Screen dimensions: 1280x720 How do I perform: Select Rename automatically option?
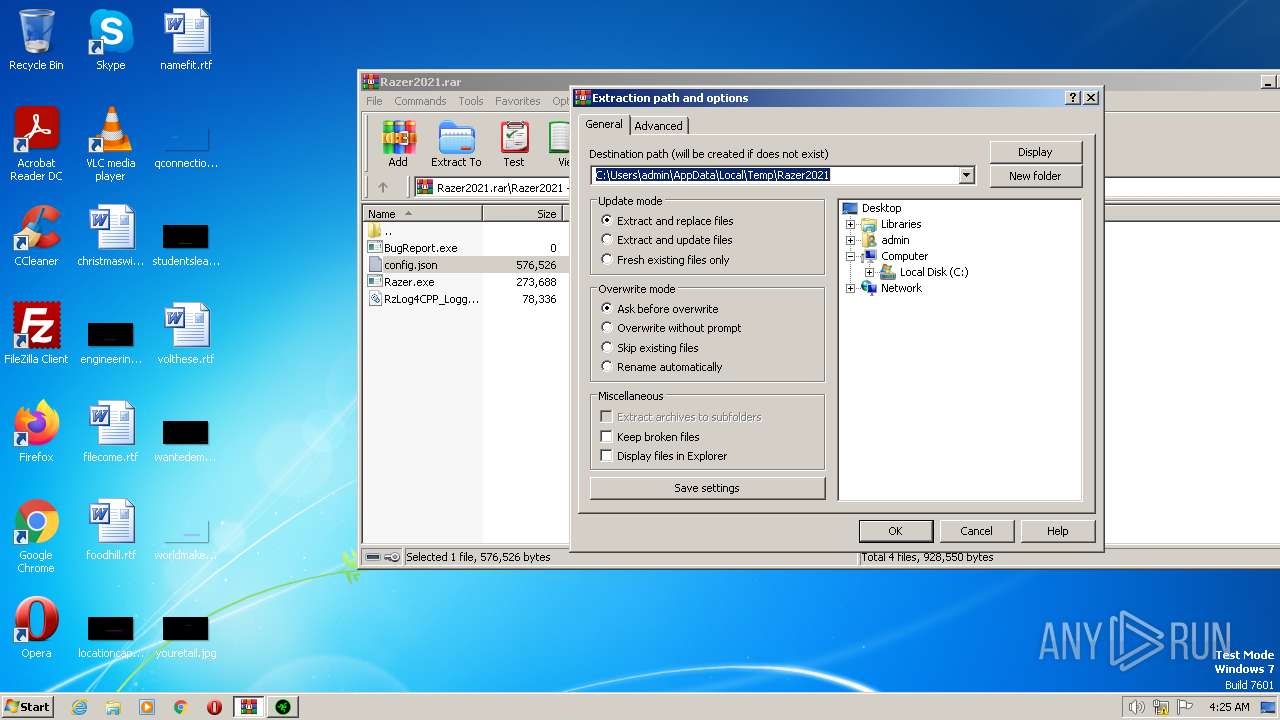[x=662, y=367]
